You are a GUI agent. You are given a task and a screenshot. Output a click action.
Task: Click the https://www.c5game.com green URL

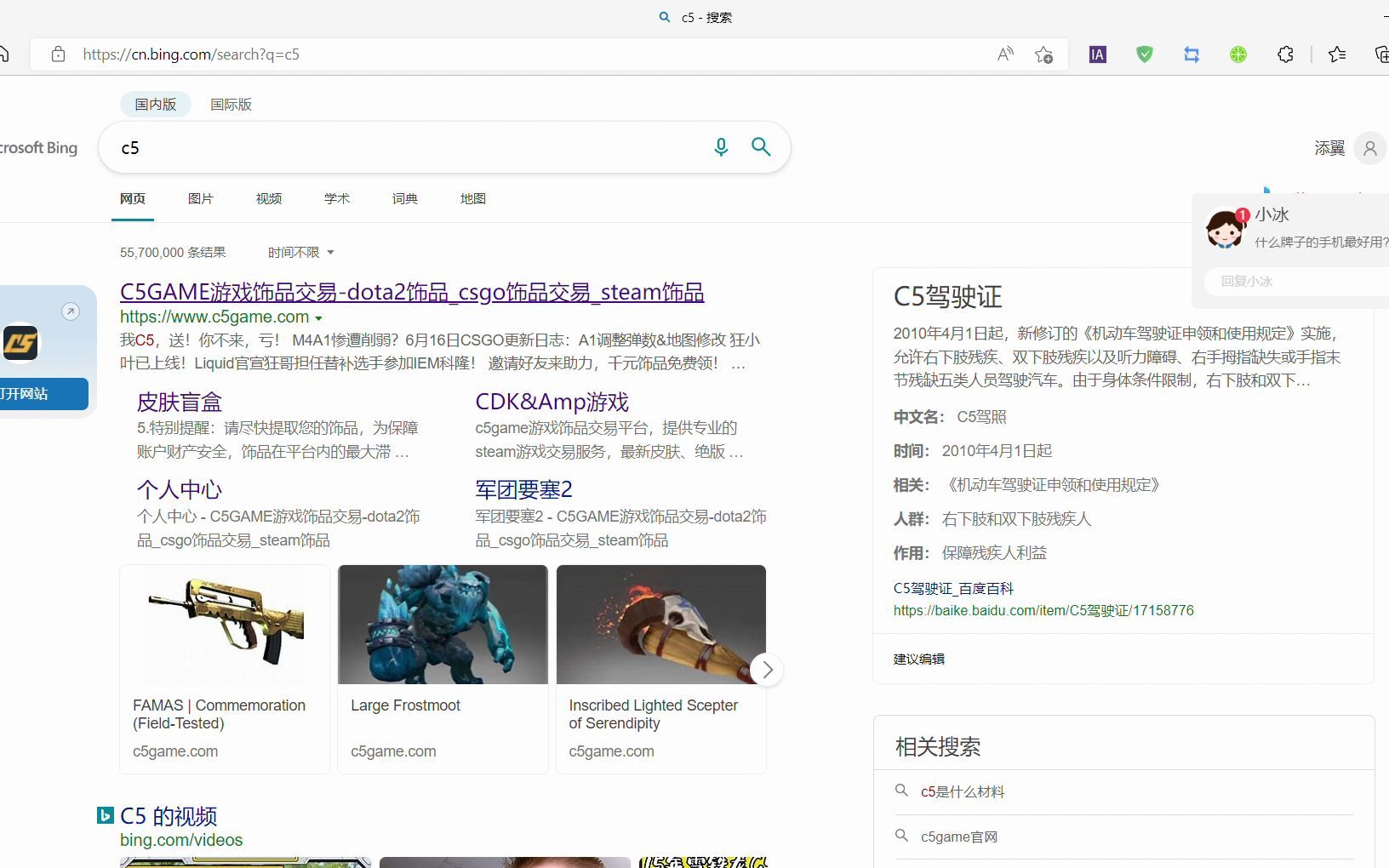click(214, 317)
